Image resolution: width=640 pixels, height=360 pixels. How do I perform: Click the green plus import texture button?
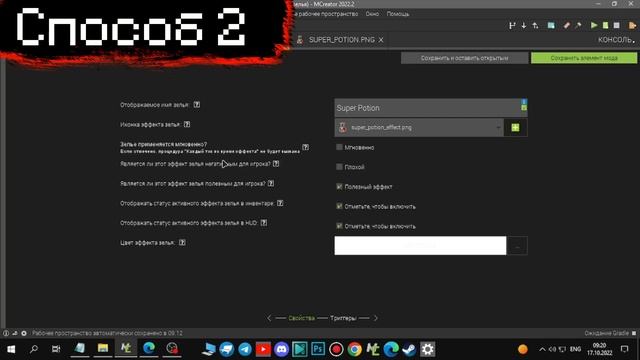coord(516,128)
